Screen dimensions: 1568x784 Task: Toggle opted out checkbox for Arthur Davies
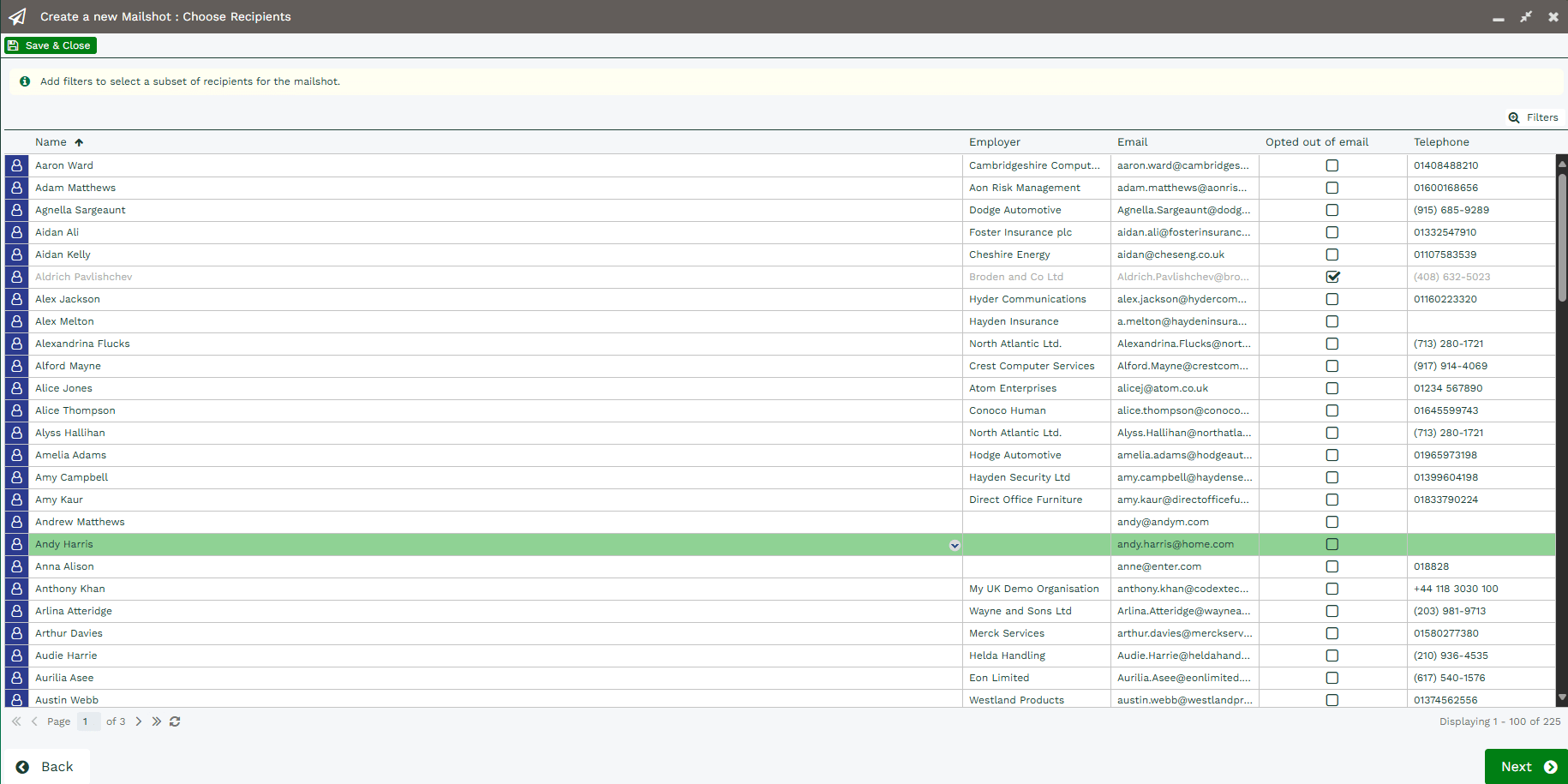coord(1332,633)
